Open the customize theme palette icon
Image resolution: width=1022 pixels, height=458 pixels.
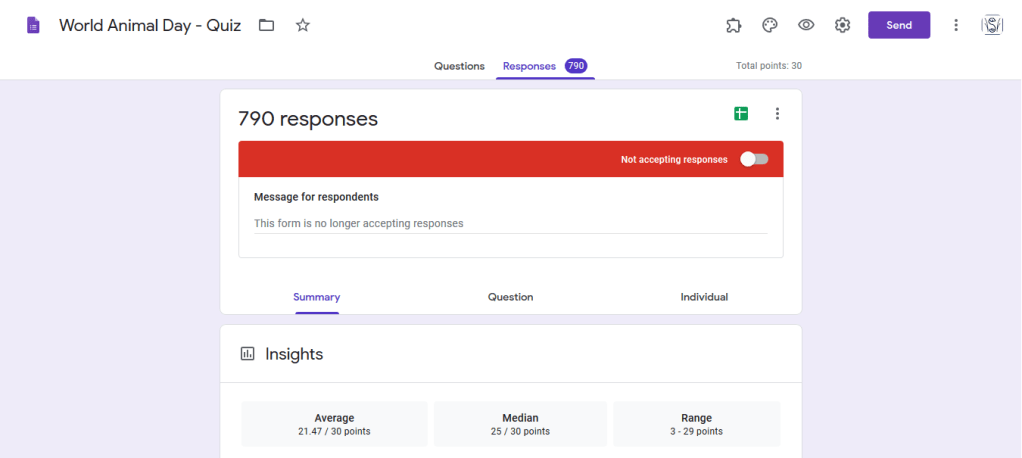[769, 25]
